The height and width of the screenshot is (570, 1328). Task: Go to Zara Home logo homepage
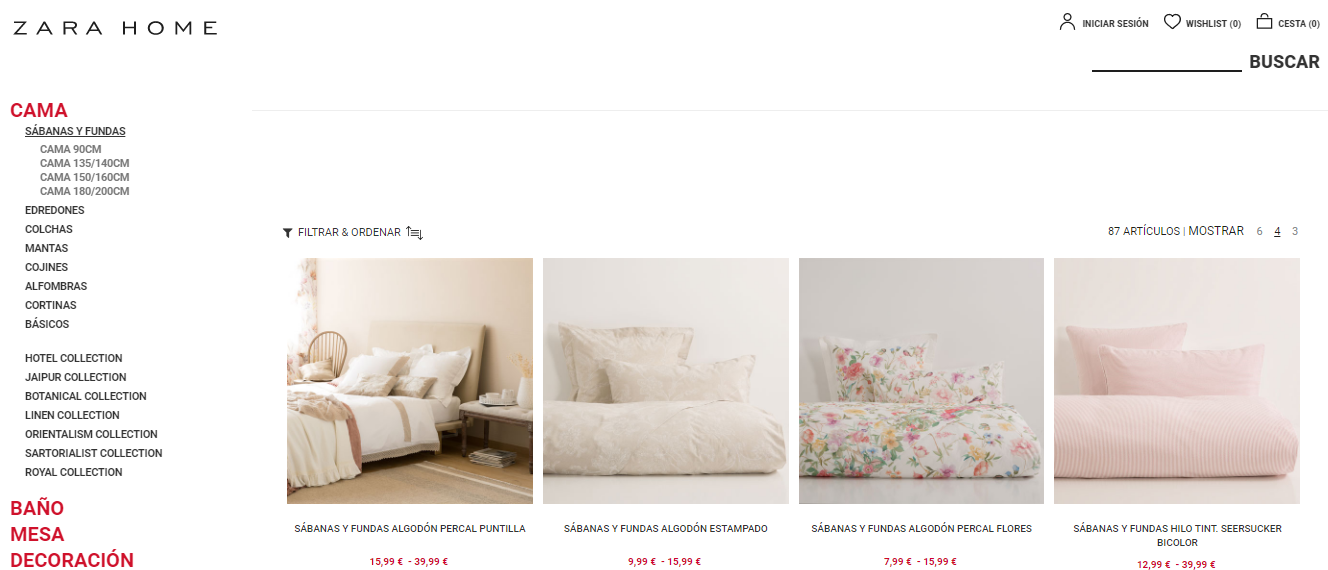[115, 28]
